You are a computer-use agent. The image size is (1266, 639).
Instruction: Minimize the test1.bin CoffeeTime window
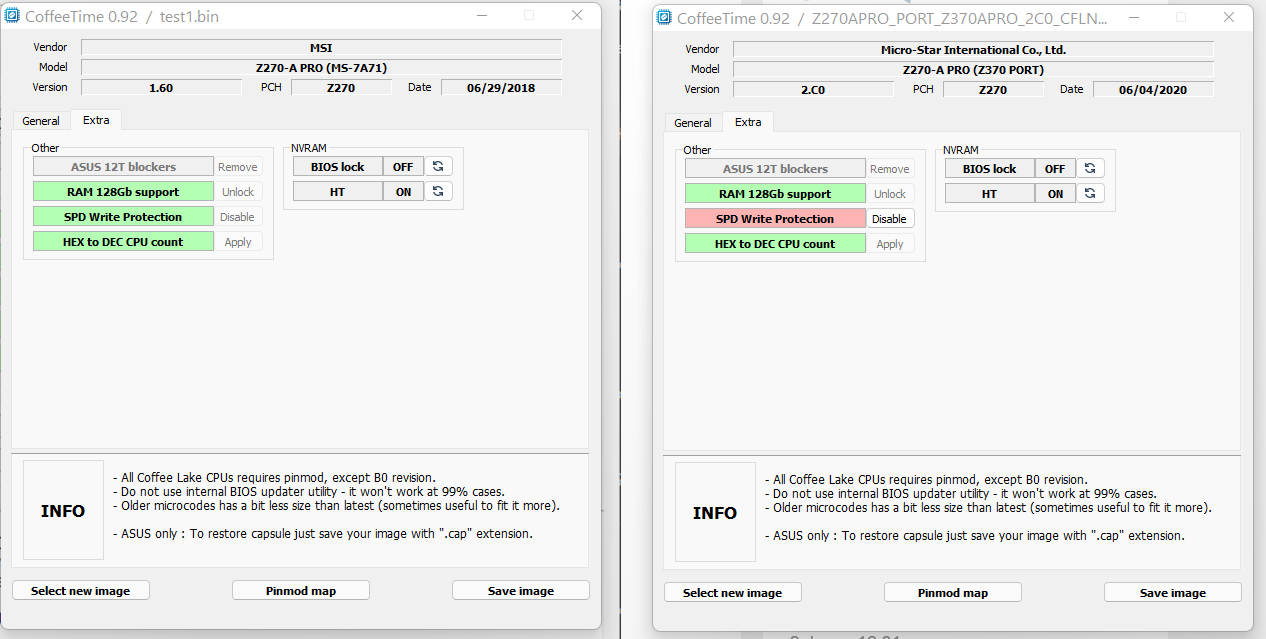(x=481, y=15)
